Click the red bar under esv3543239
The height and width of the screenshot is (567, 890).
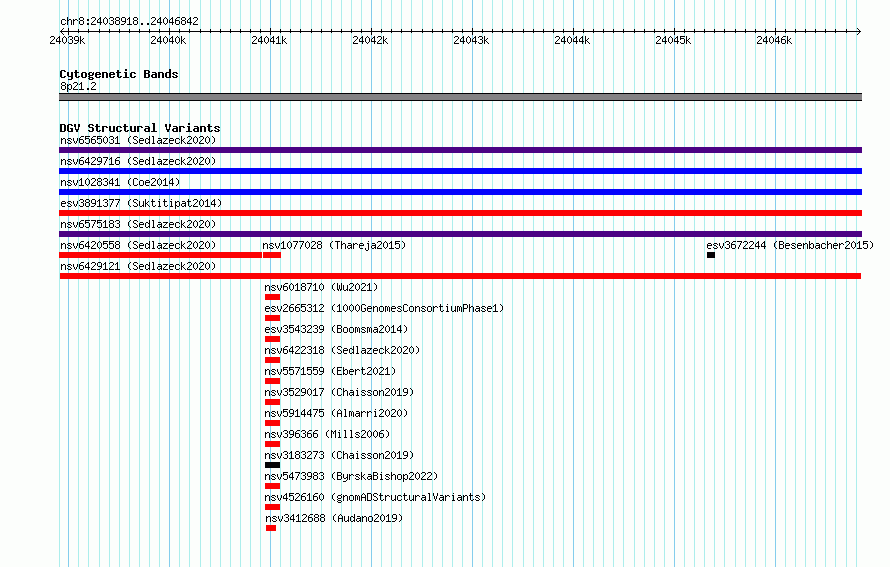272,339
